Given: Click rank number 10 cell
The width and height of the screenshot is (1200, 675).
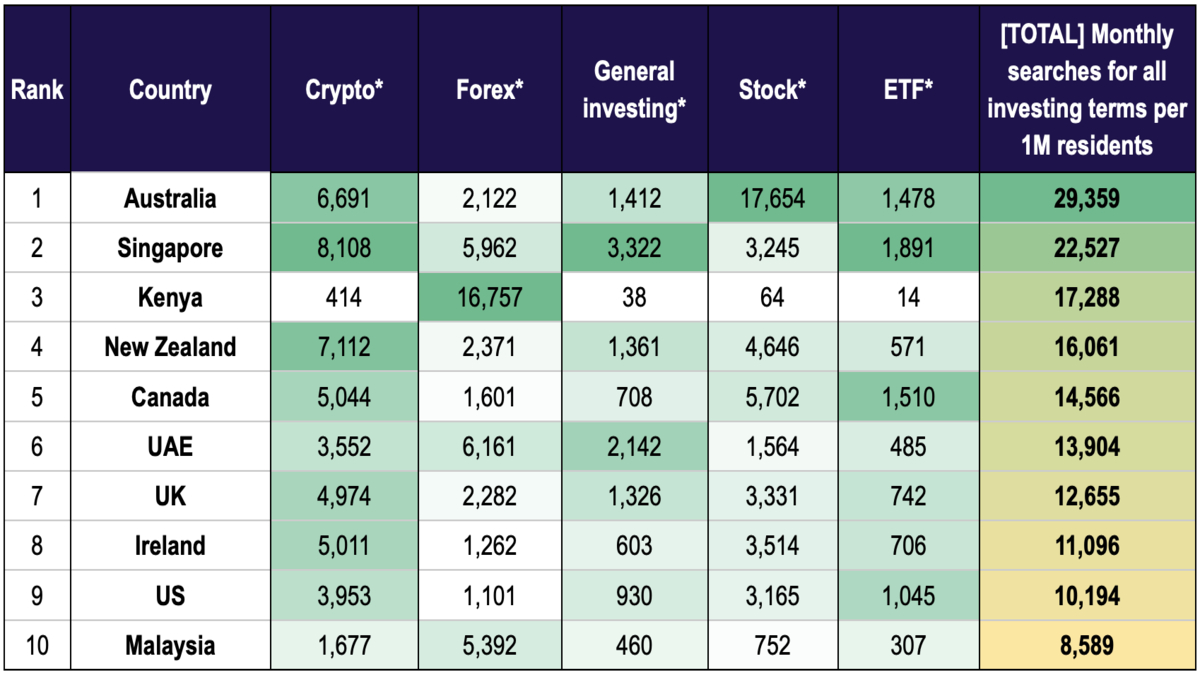Looking at the screenshot, I should (37, 646).
